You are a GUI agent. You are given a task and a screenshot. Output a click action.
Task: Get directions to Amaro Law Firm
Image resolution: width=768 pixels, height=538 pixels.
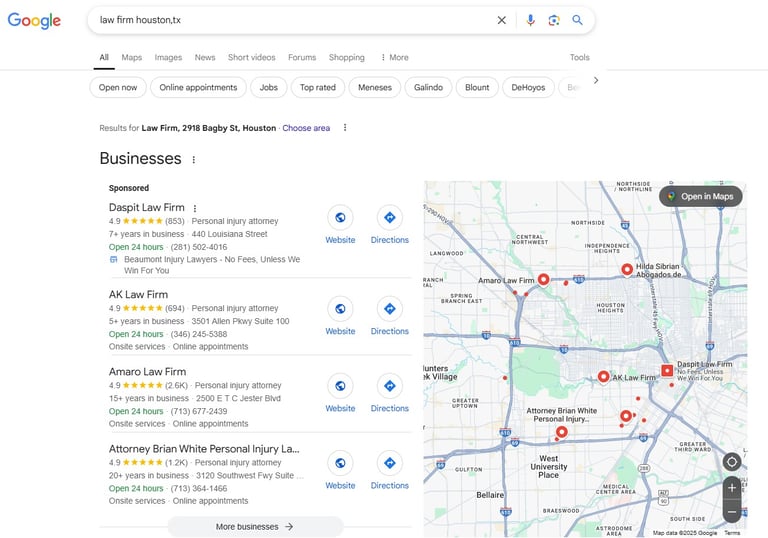point(389,386)
